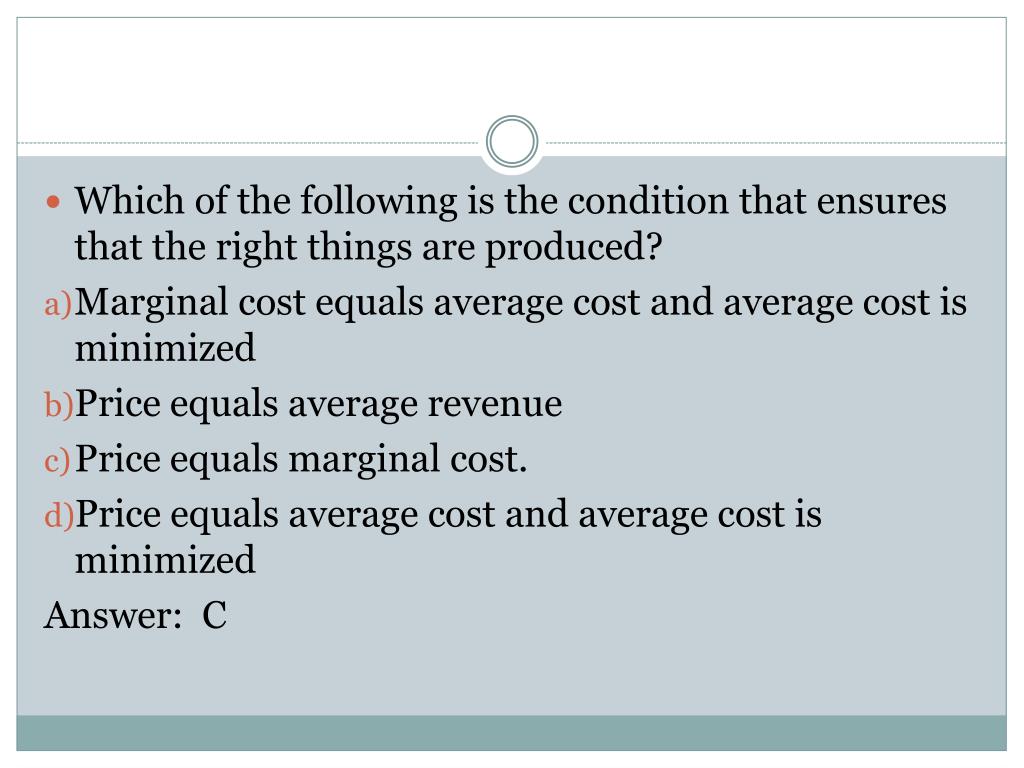Select option letter c) marker
1024x768 pixels.
[57, 460]
